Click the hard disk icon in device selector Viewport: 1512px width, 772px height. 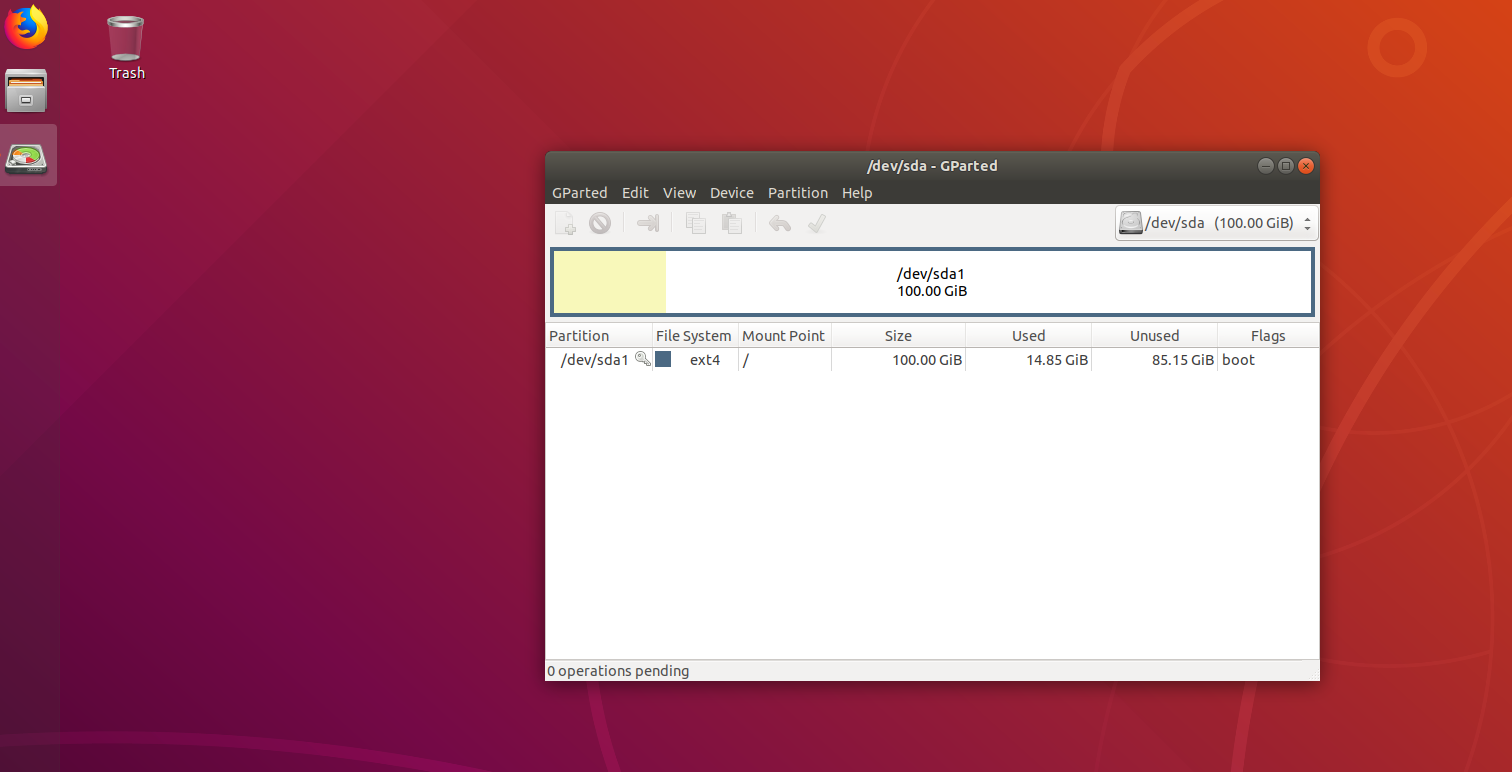[x=1131, y=223]
